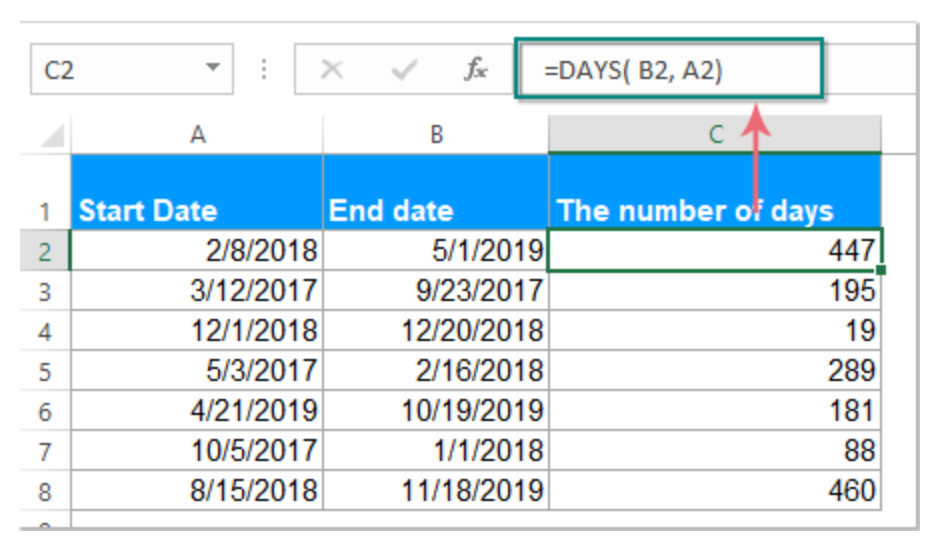The image size is (928, 538).
Task: Select cell containing 447 days
Action: coord(715,250)
